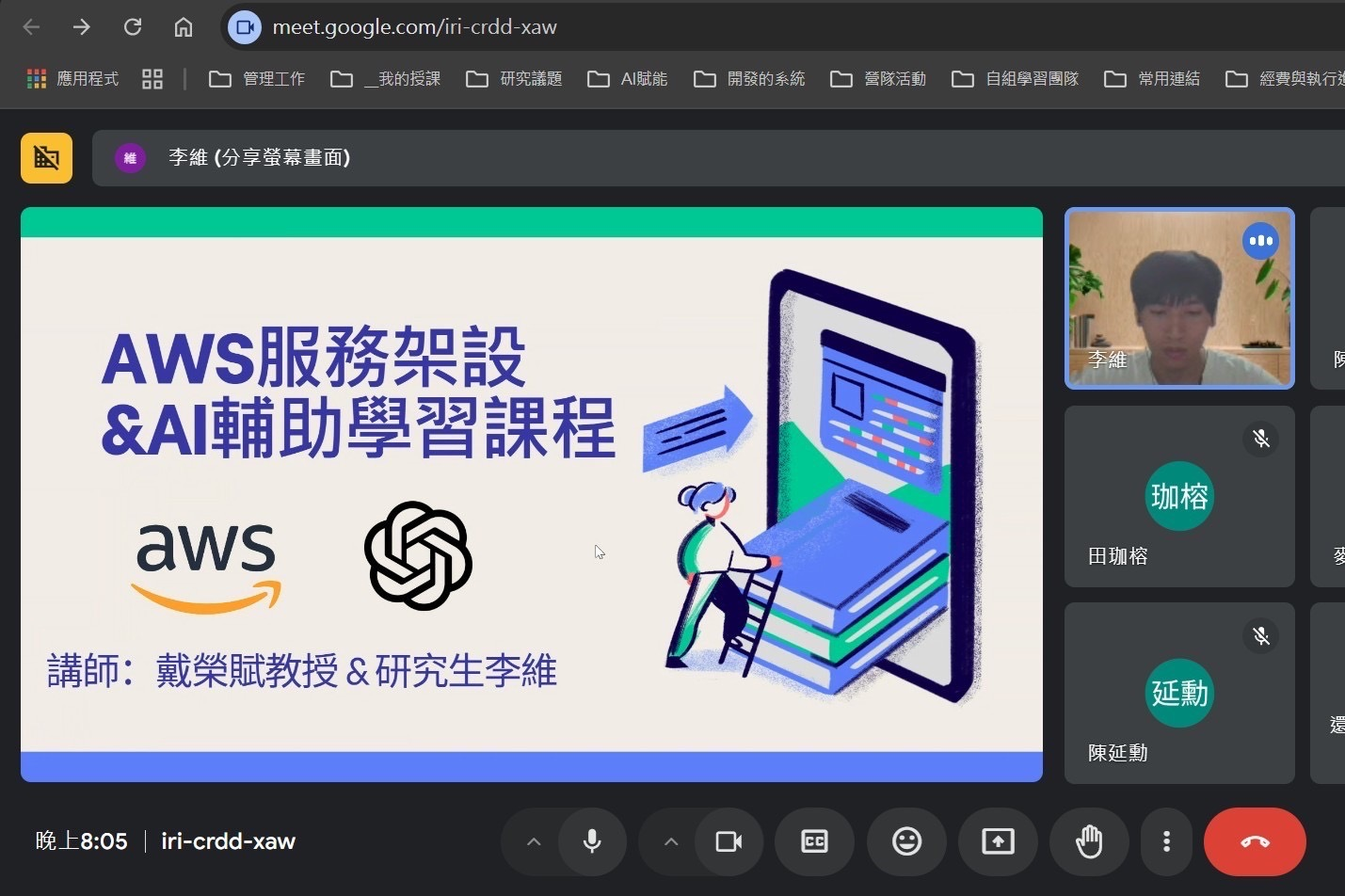1345x896 pixels.
Task: Click the 陳延勳 name label
Action: pos(1118,753)
